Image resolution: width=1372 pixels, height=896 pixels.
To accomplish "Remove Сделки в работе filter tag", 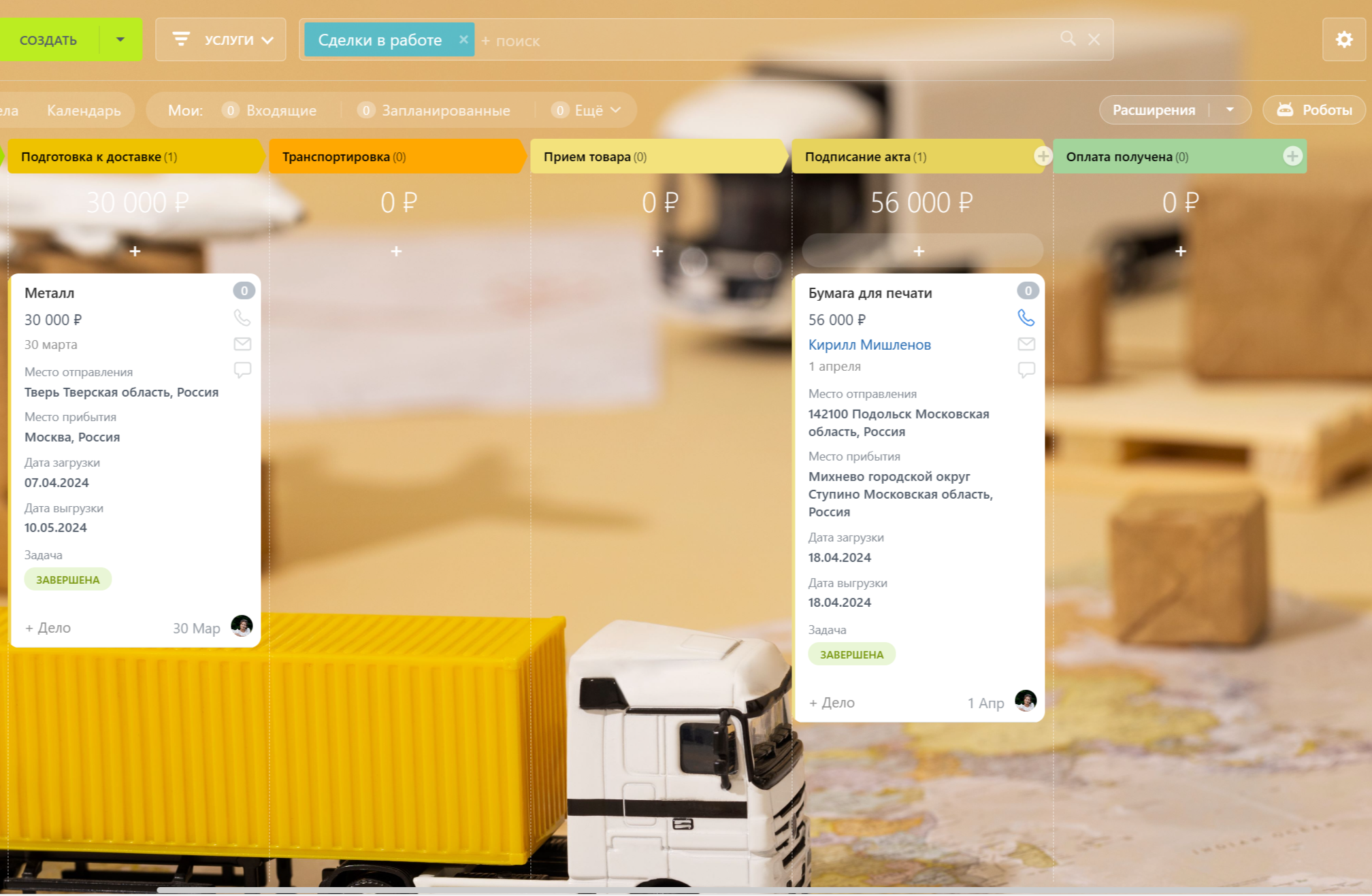I will [463, 39].
